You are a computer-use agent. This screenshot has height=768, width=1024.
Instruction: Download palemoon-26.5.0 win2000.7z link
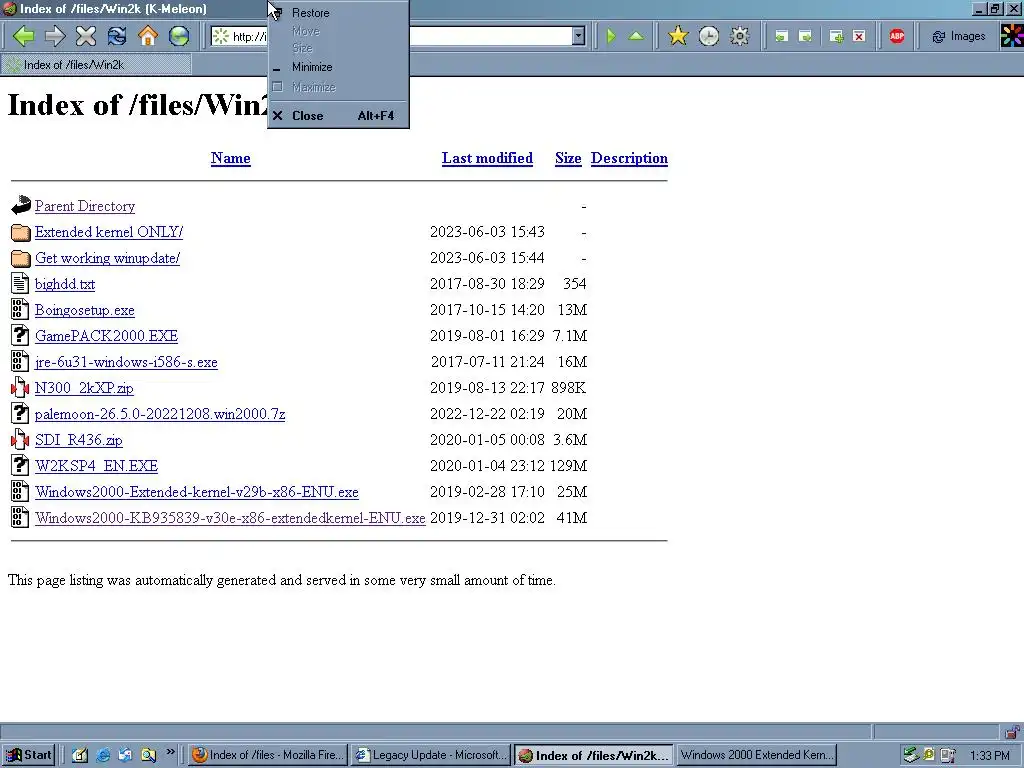pos(160,414)
